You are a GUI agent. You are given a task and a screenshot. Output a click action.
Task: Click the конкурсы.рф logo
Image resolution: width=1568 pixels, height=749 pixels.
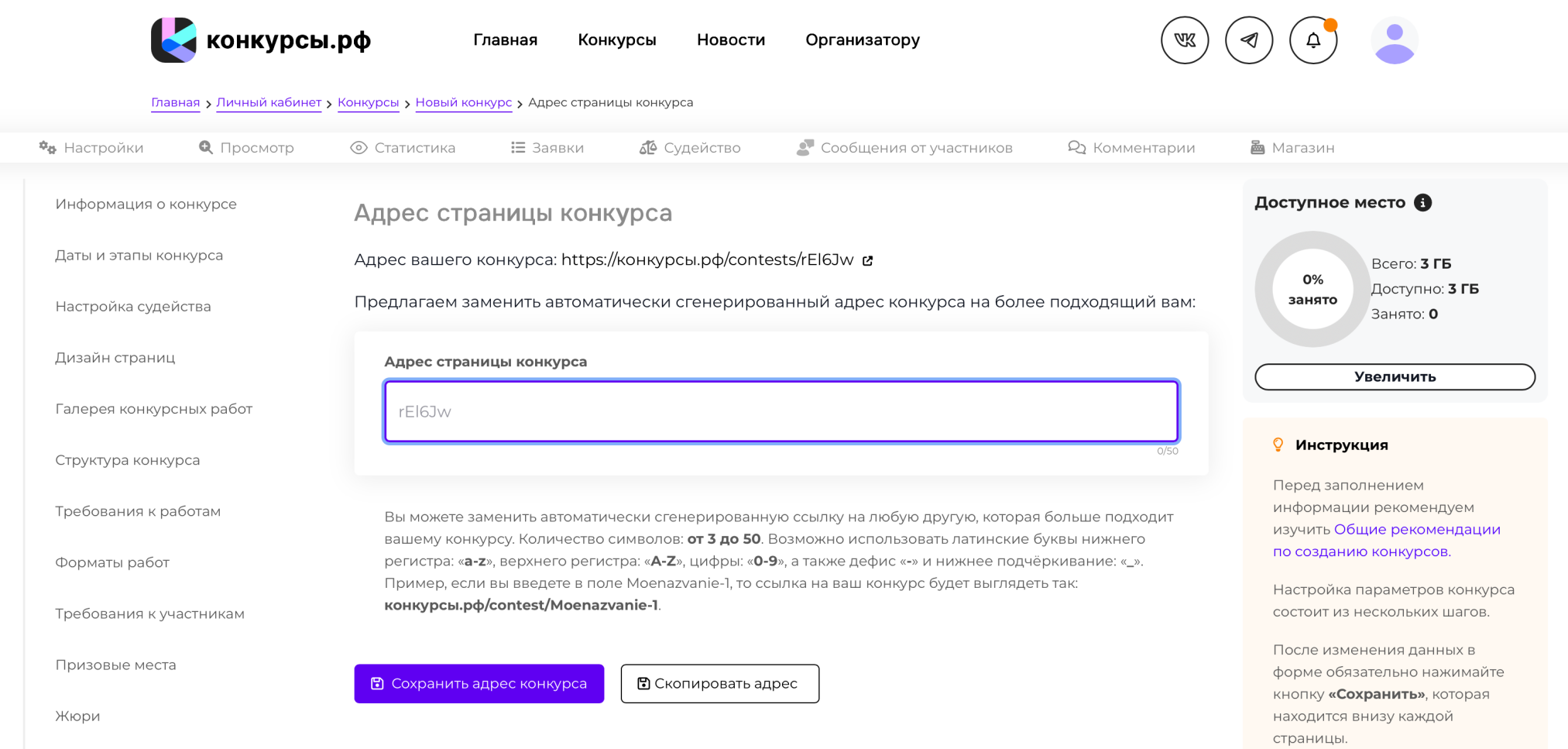261,40
